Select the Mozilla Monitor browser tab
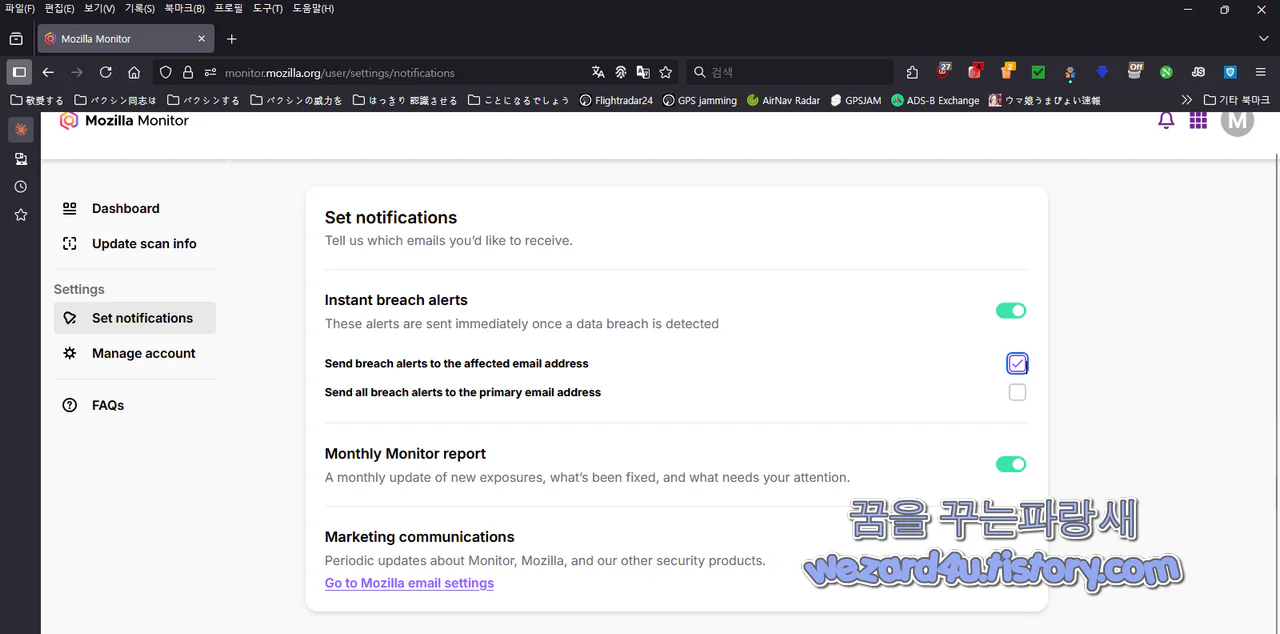This screenshot has height=634, width=1280. tap(124, 39)
